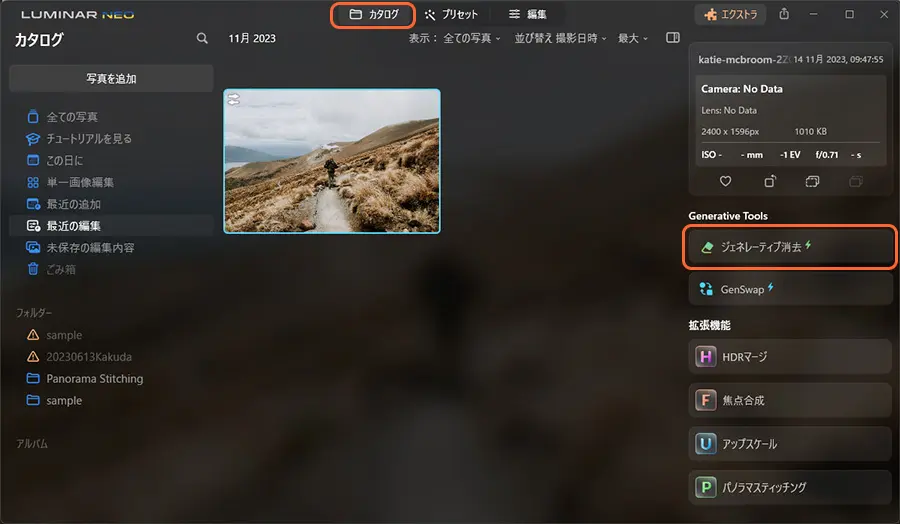The height and width of the screenshot is (524, 900).
Task: Click the rotate photo icon in info panel
Action: coord(770,181)
